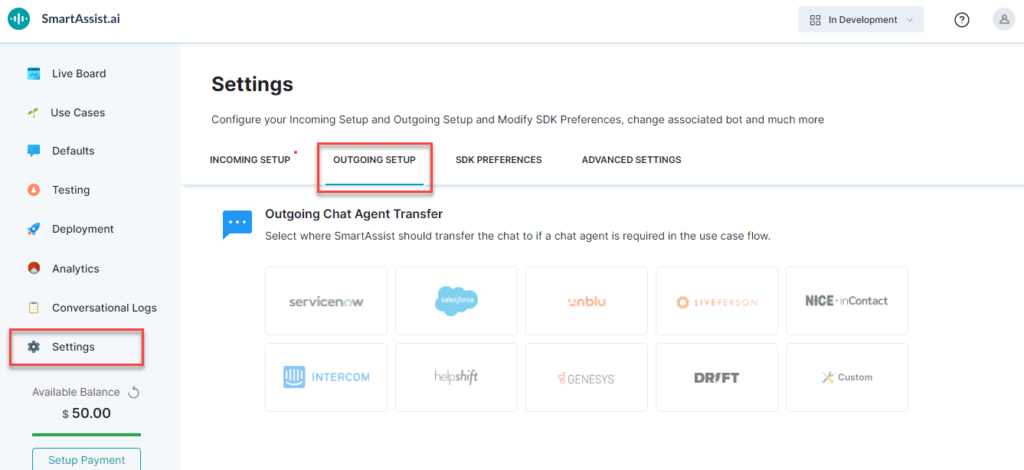Expand the In Development environment dropdown

[860, 20]
